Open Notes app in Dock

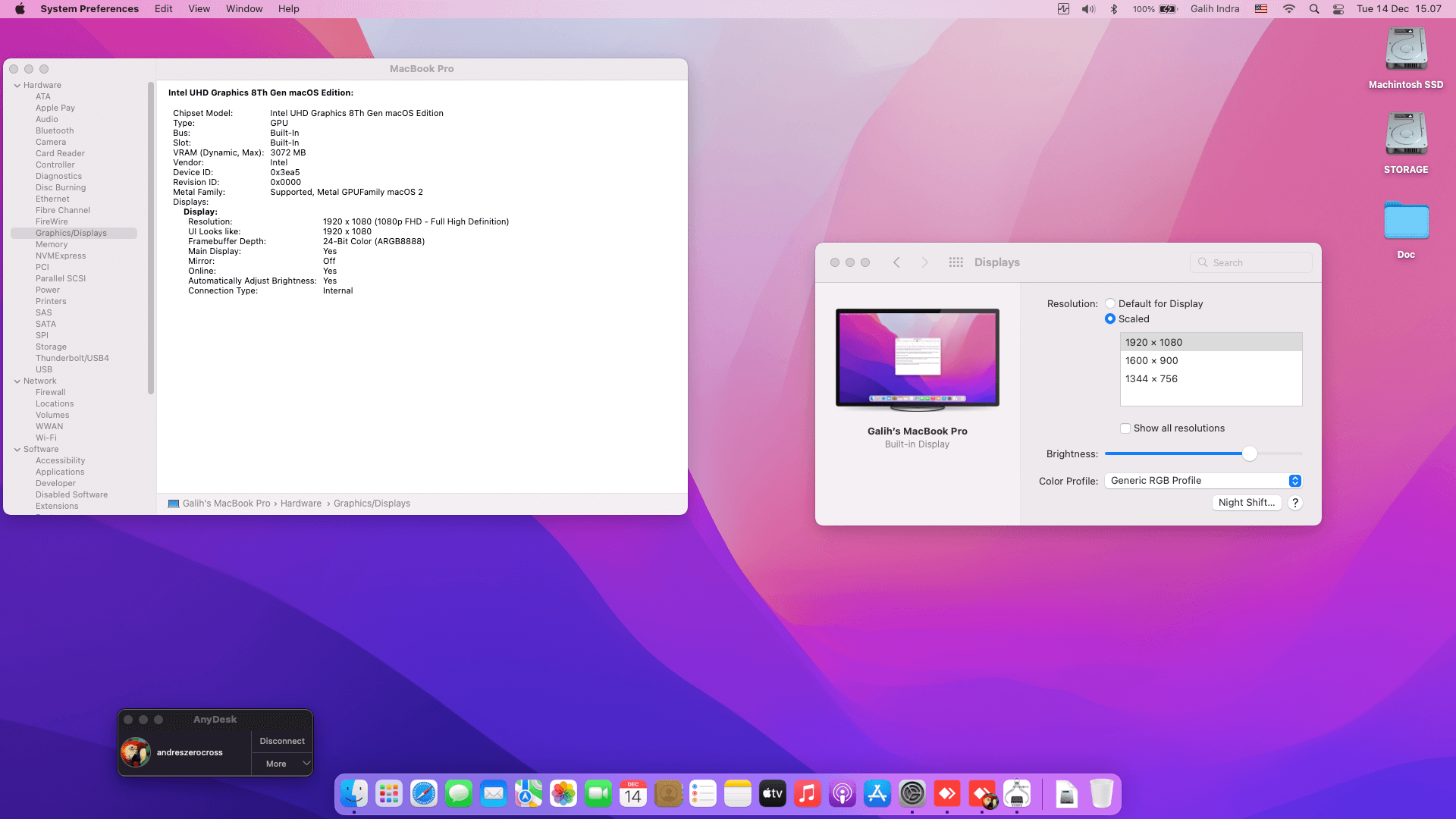point(738,794)
